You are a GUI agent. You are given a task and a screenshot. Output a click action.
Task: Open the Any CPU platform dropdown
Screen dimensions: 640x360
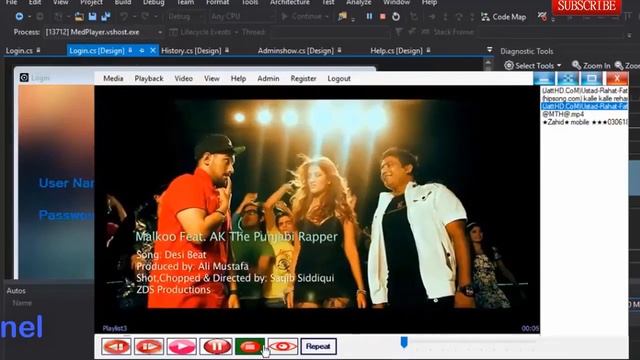click(242, 17)
